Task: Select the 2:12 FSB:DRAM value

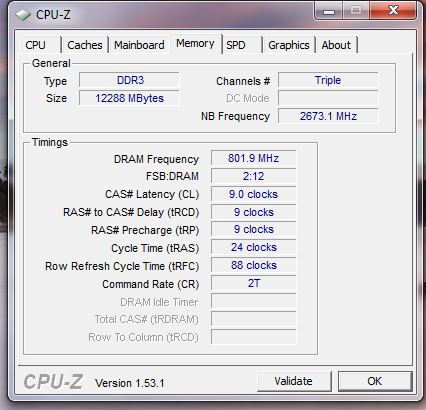Action: tap(253, 176)
